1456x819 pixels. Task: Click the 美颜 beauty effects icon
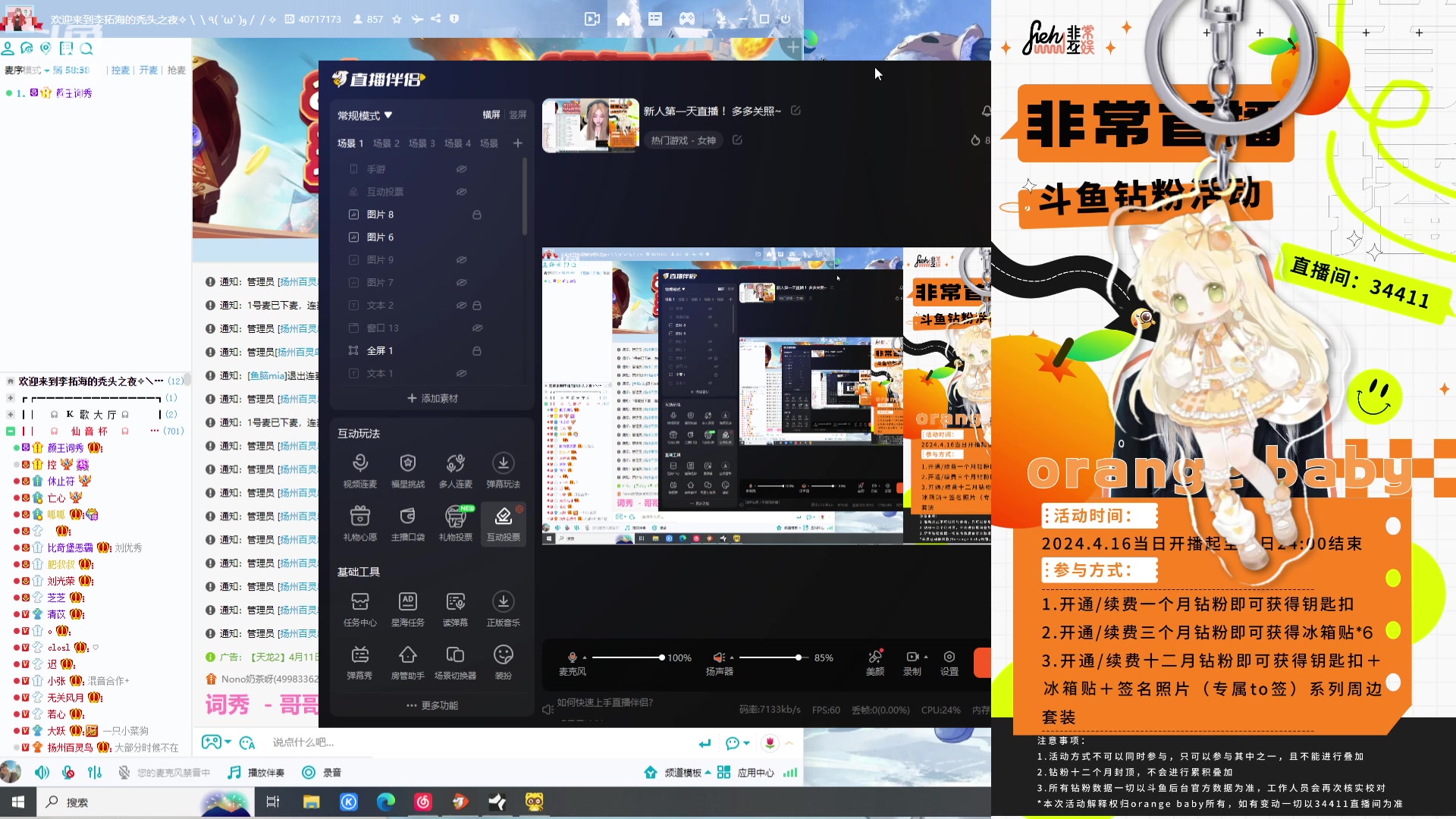tap(875, 661)
